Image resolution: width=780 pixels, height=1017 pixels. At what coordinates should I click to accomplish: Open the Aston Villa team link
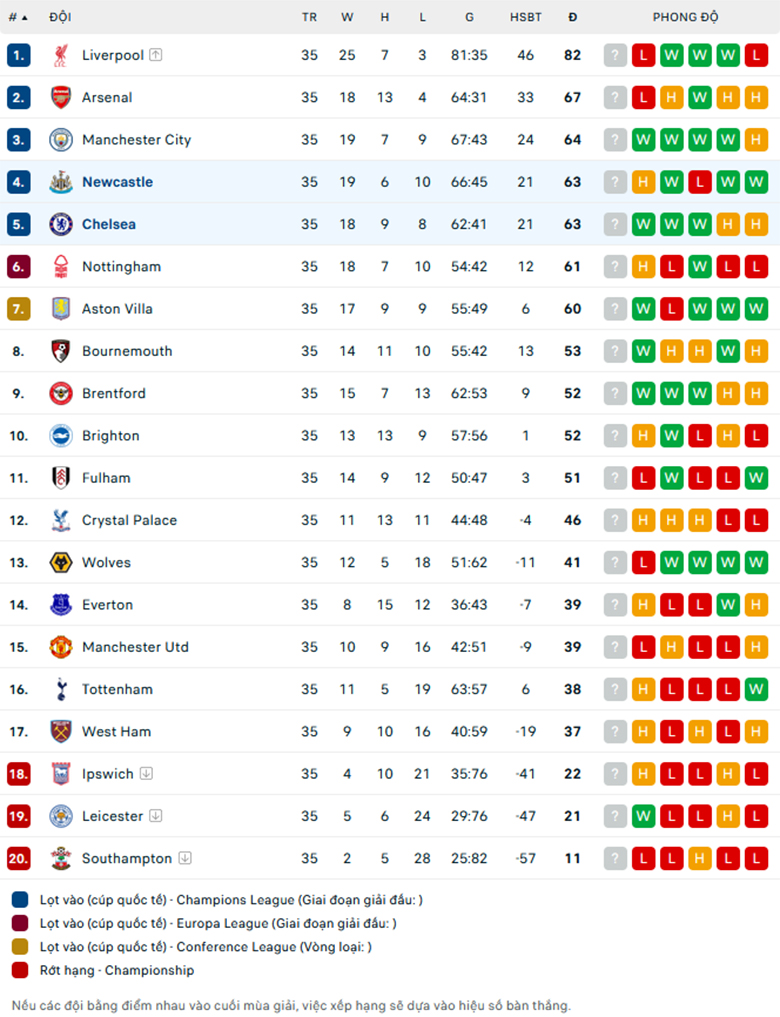117,309
